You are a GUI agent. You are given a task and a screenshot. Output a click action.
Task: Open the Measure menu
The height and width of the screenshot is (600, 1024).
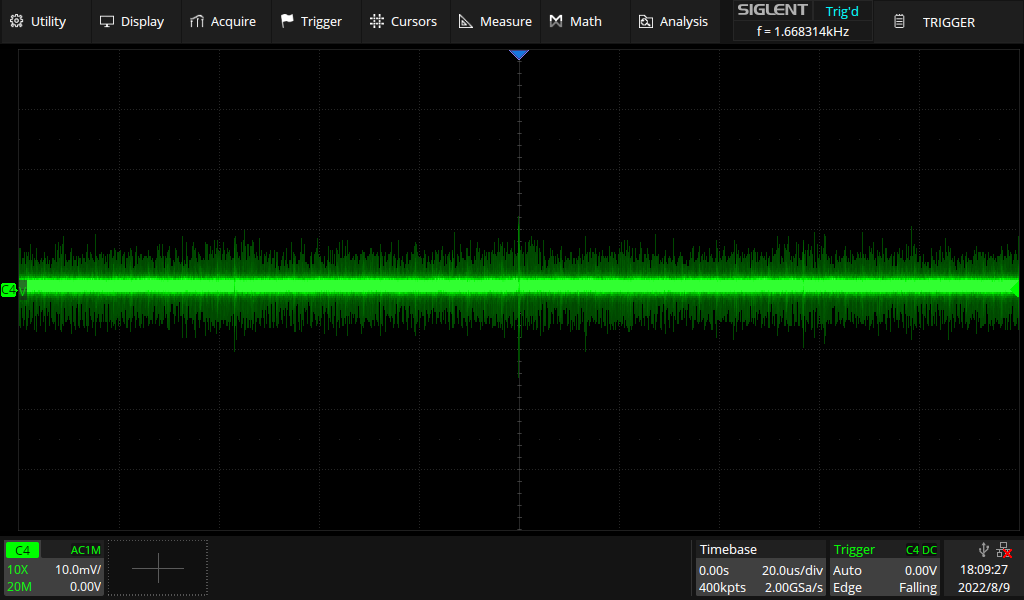coord(496,22)
